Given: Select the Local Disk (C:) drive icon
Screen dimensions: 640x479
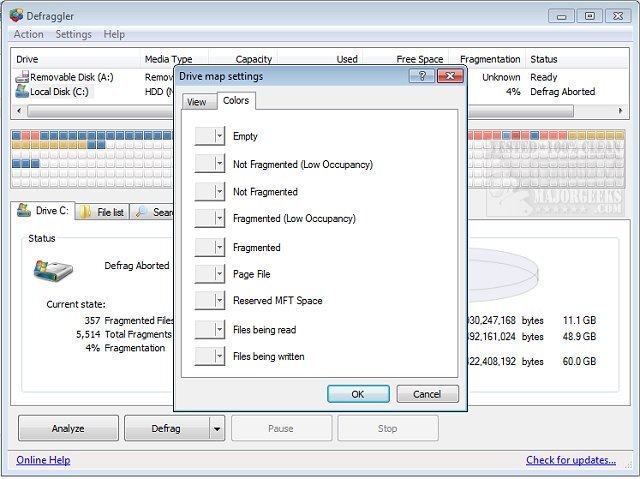Looking at the screenshot, I should 22,91.
